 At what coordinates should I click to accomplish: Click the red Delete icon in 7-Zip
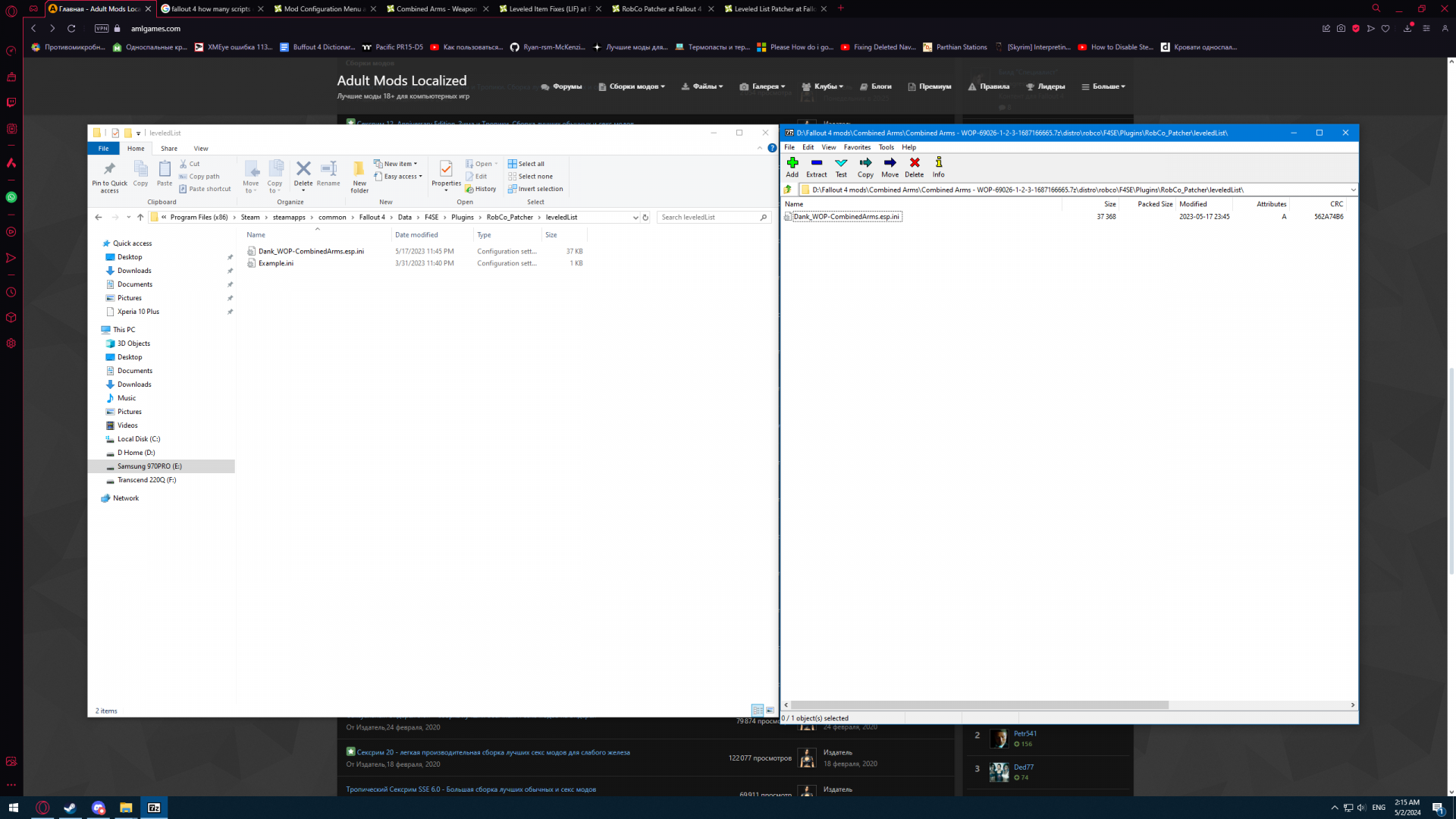click(x=914, y=163)
